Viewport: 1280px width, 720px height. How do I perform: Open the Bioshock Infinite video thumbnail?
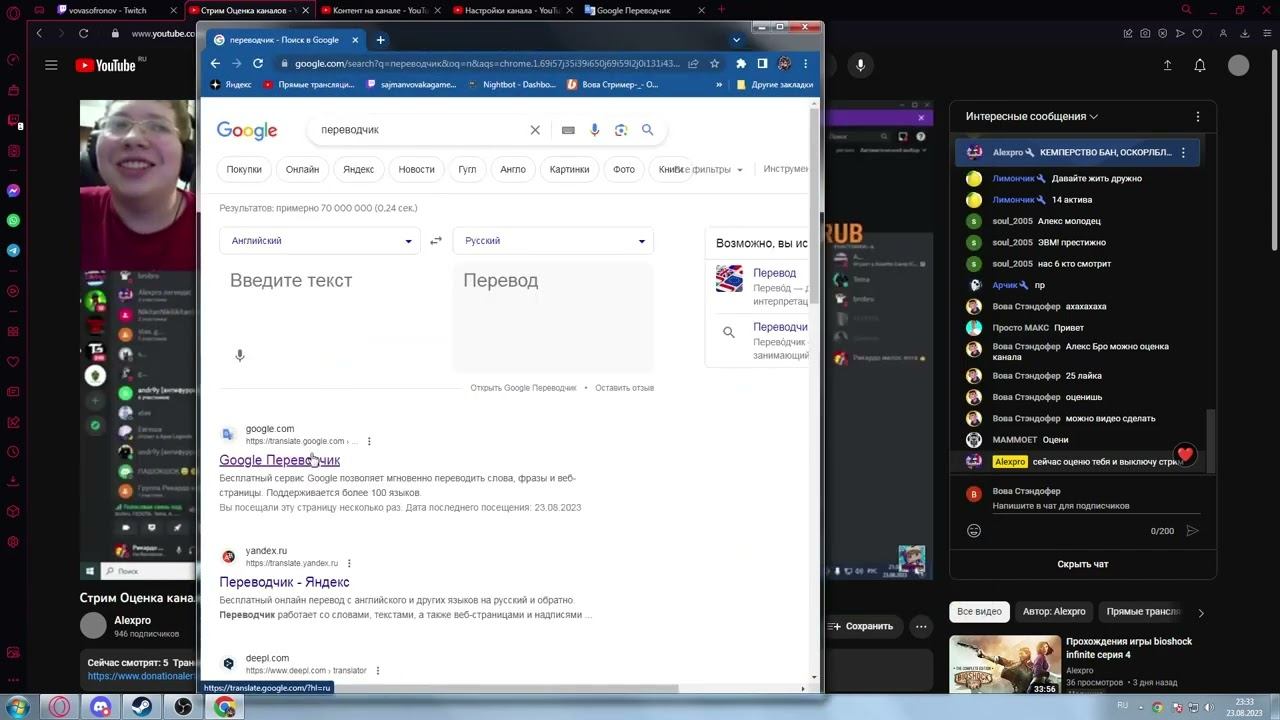point(1005,665)
